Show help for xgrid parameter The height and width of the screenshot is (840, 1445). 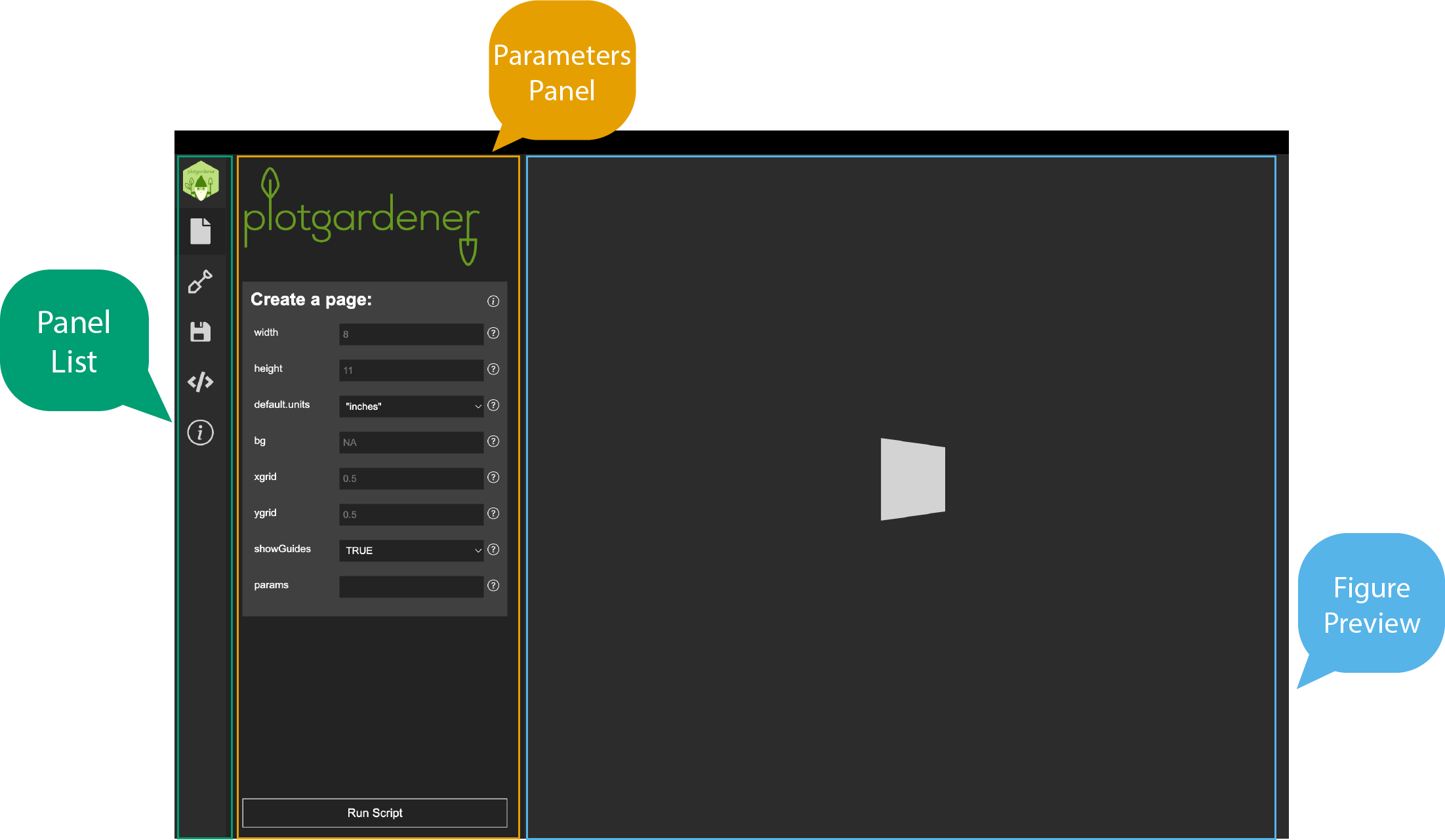coord(493,477)
